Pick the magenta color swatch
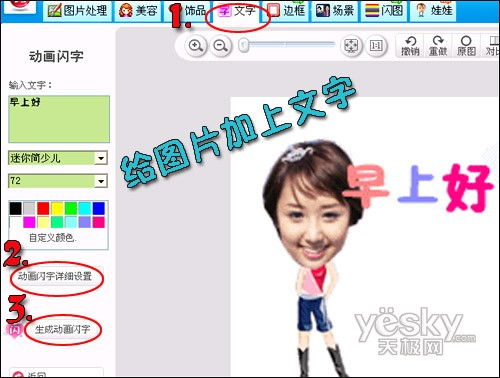This screenshot has width=500, height=378. (29, 222)
